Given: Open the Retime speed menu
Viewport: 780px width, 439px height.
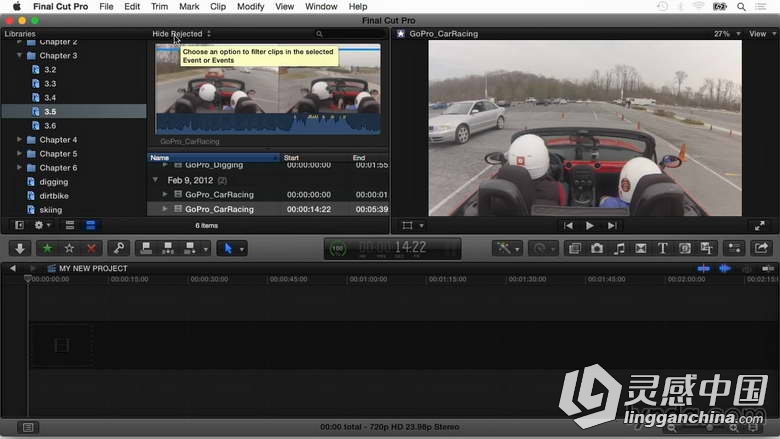Looking at the screenshot, I should [543, 248].
